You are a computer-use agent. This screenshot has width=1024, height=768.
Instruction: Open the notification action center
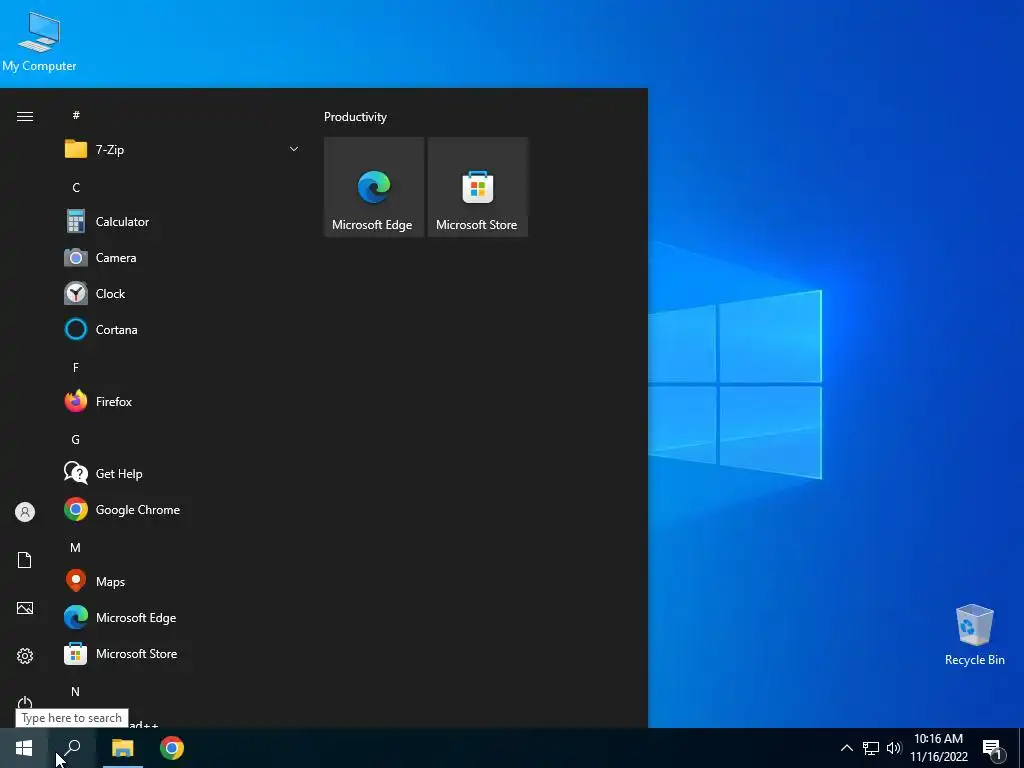(x=992, y=749)
